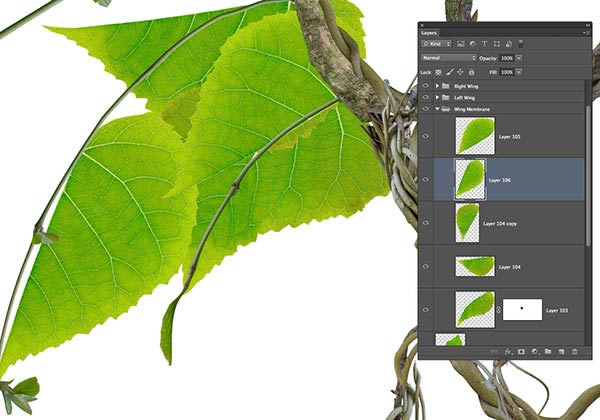Expand the Right Wing group

437,86
